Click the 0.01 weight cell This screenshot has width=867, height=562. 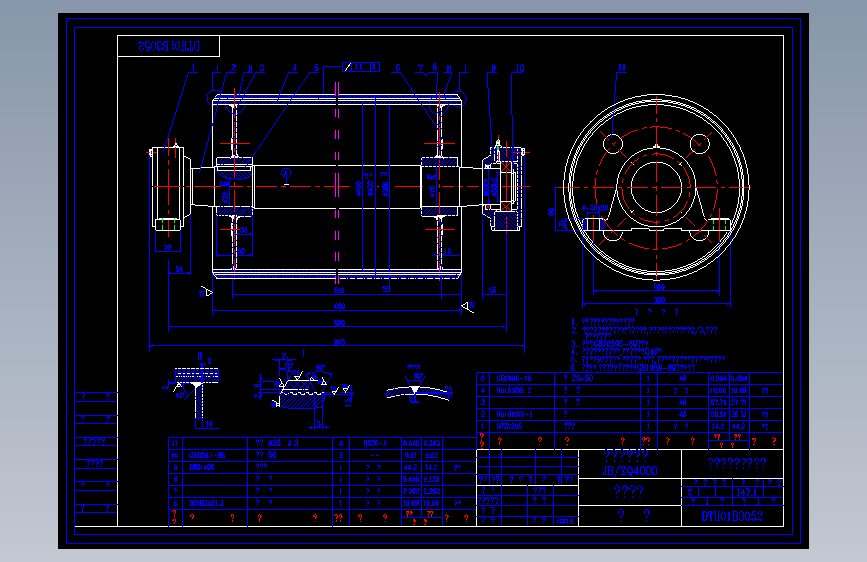(x=411, y=455)
